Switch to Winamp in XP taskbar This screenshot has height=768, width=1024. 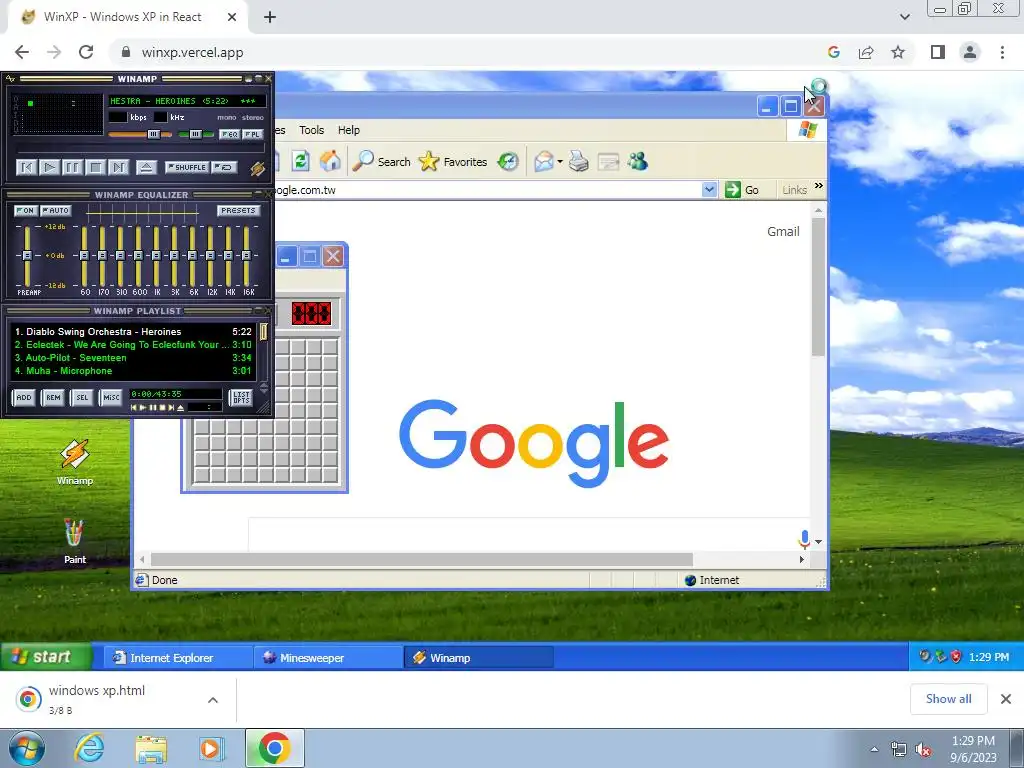(479, 658)
